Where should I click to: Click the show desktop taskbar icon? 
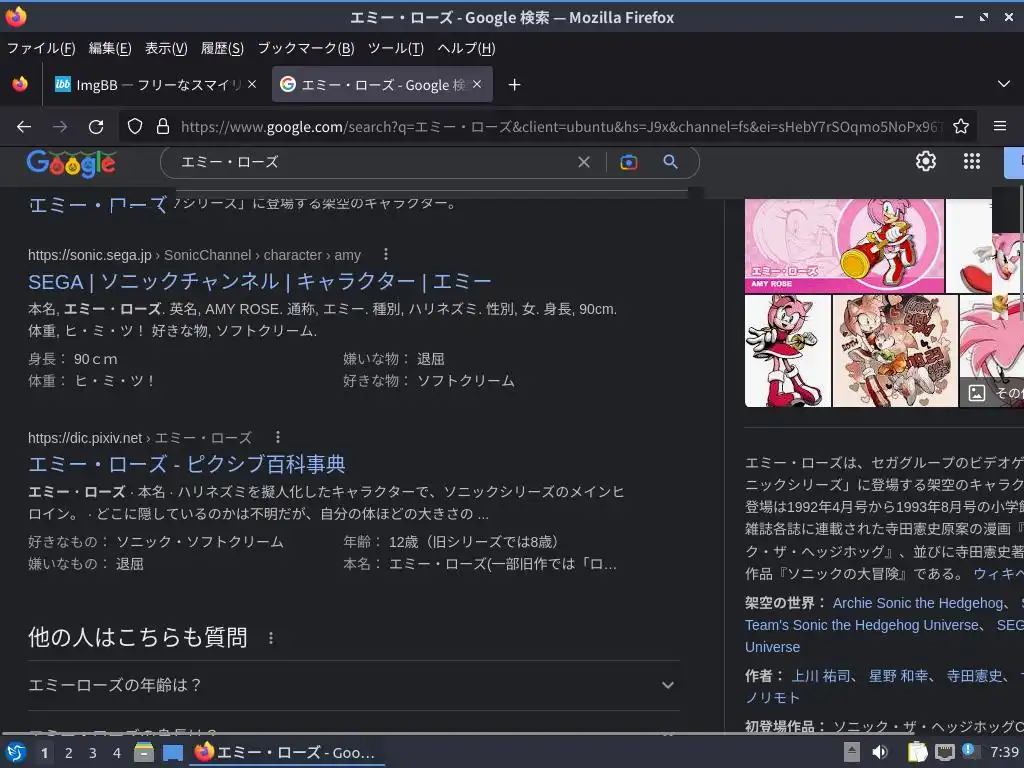tap(172, 752)
